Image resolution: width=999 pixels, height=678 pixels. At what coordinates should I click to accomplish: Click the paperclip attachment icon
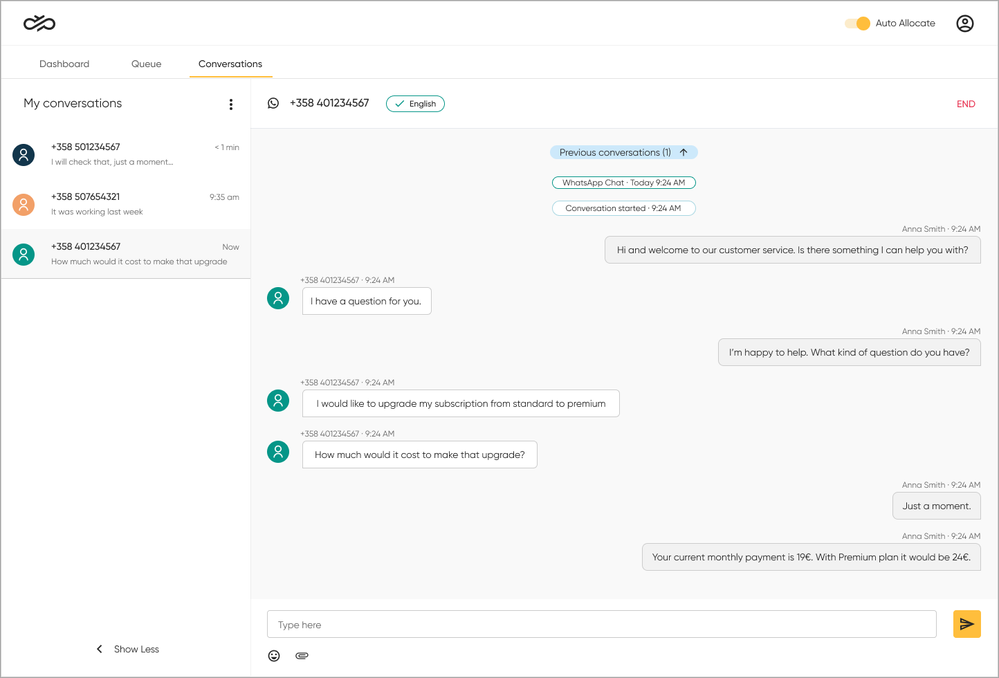[x=302, y=656]
